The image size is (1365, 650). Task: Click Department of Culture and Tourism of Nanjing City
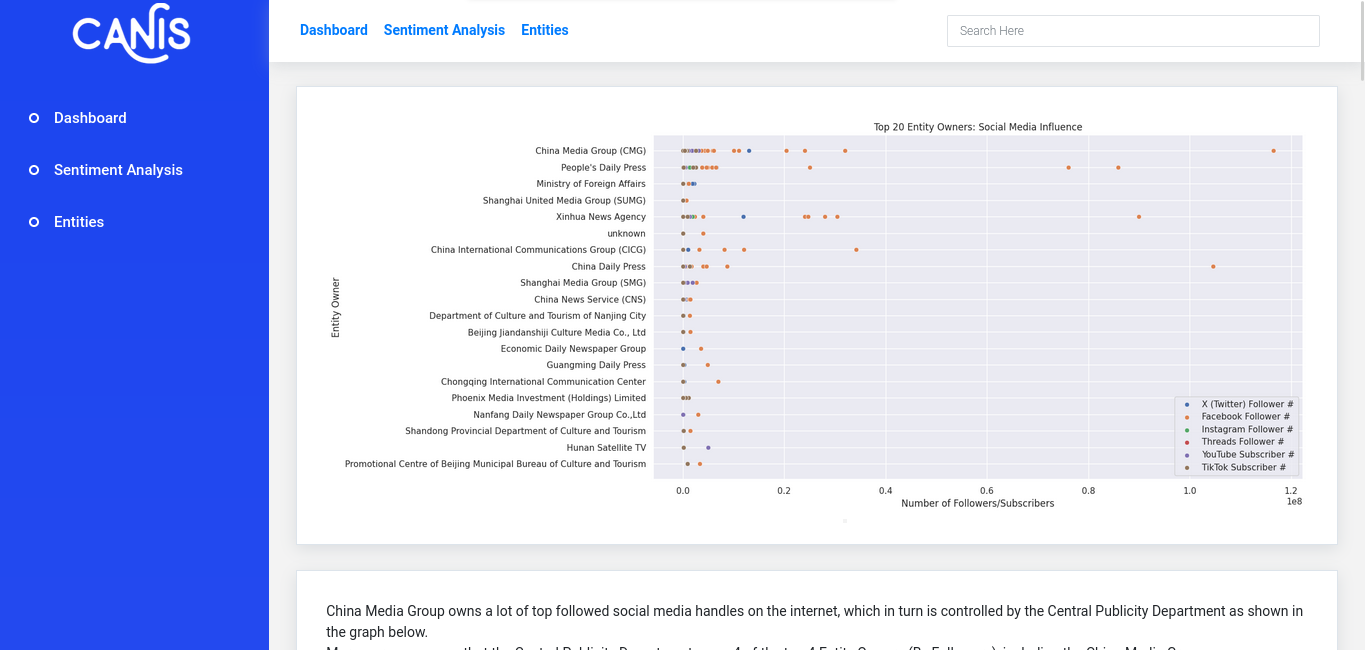(537, 316)
